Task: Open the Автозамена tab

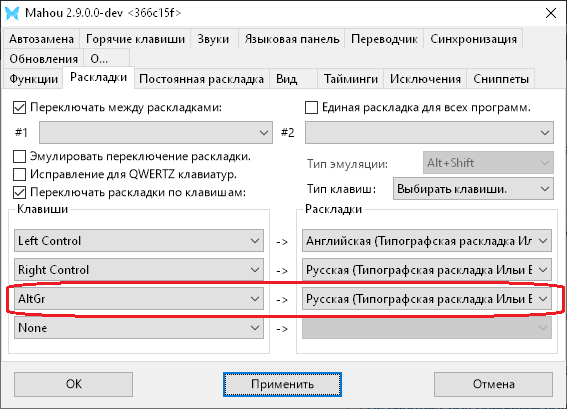Action: click(41, 39)
